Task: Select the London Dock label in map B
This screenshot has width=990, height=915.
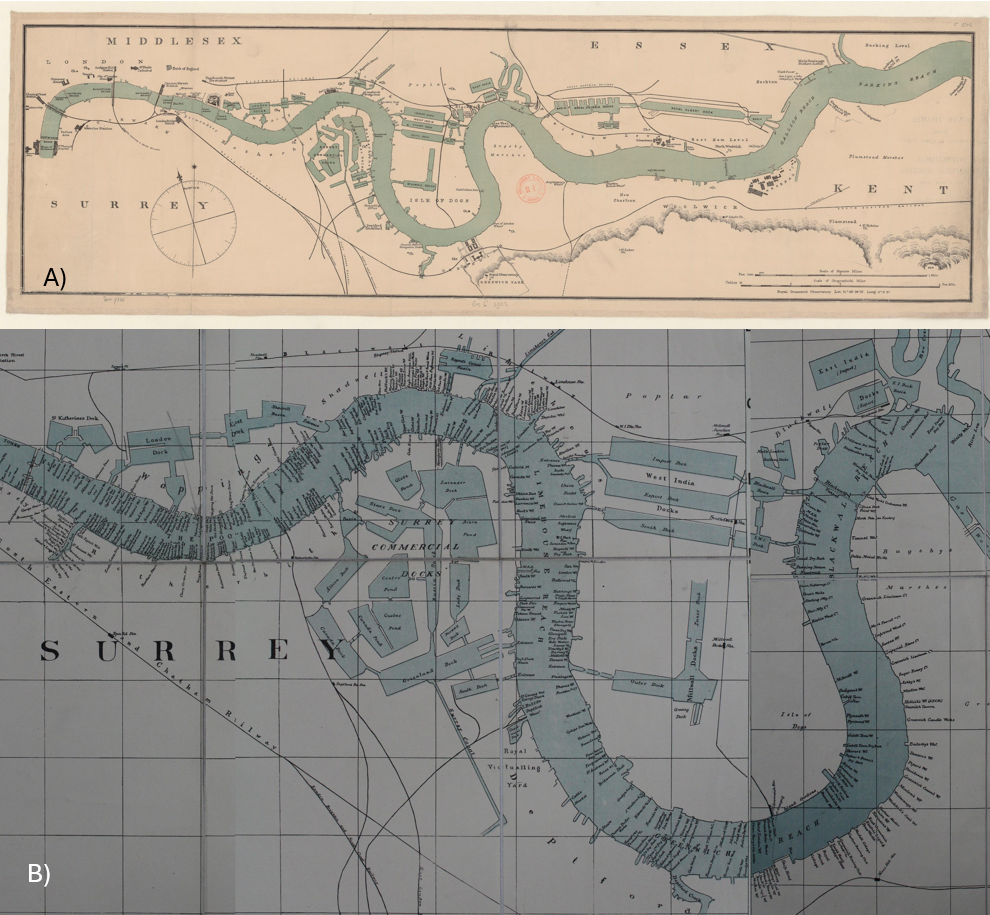Action: pyautogui.click(x=158, y=446)
